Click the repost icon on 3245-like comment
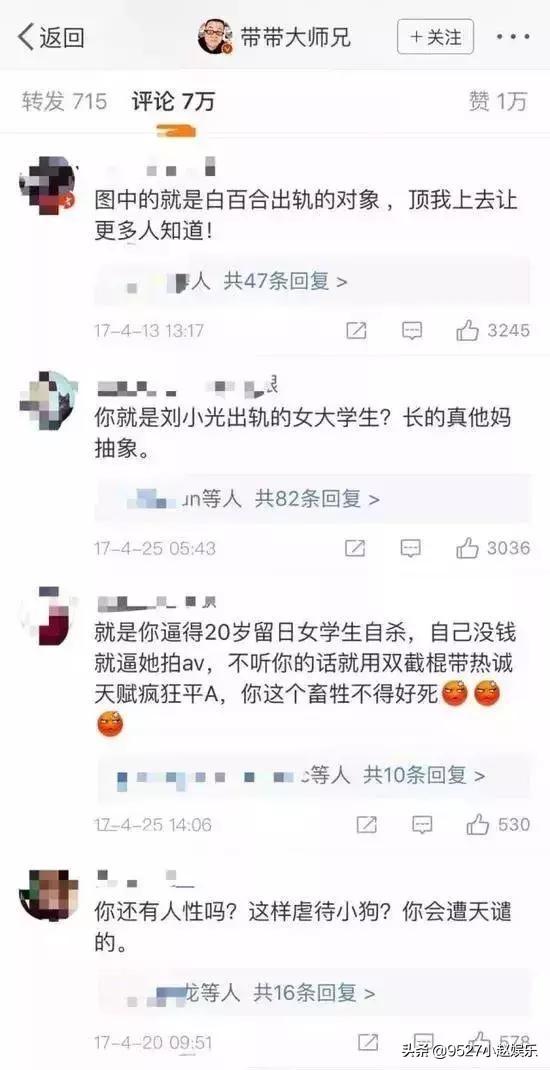 tap(356, 331)
